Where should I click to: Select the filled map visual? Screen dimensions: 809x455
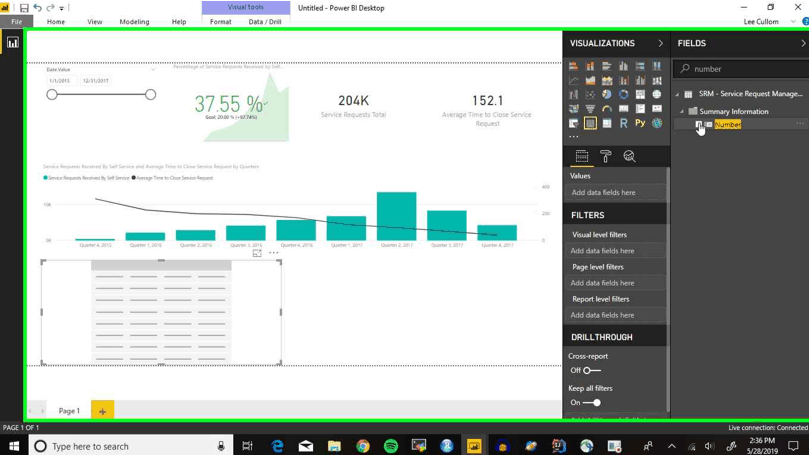pyautogui.click(x=573, y=109)
